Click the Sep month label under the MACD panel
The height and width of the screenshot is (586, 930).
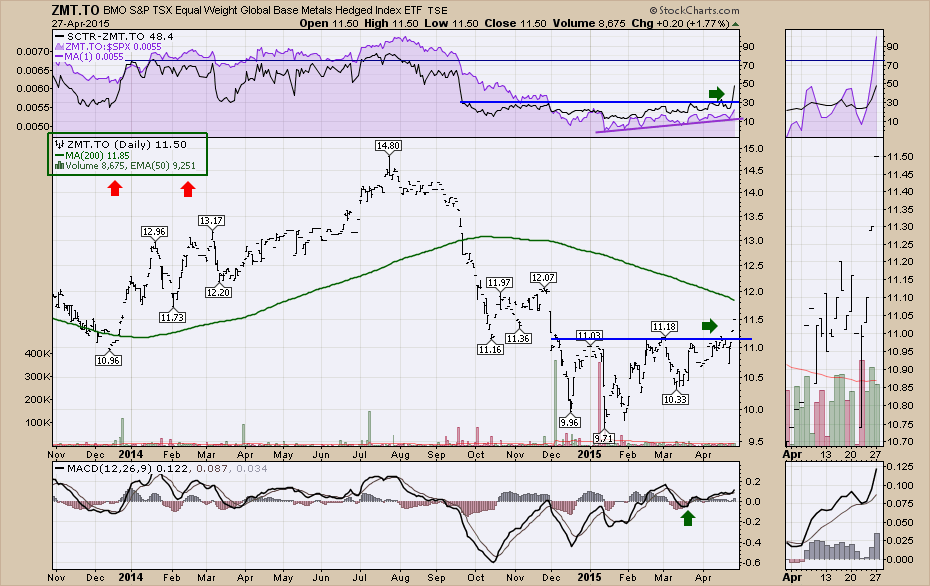coord(436,578)
